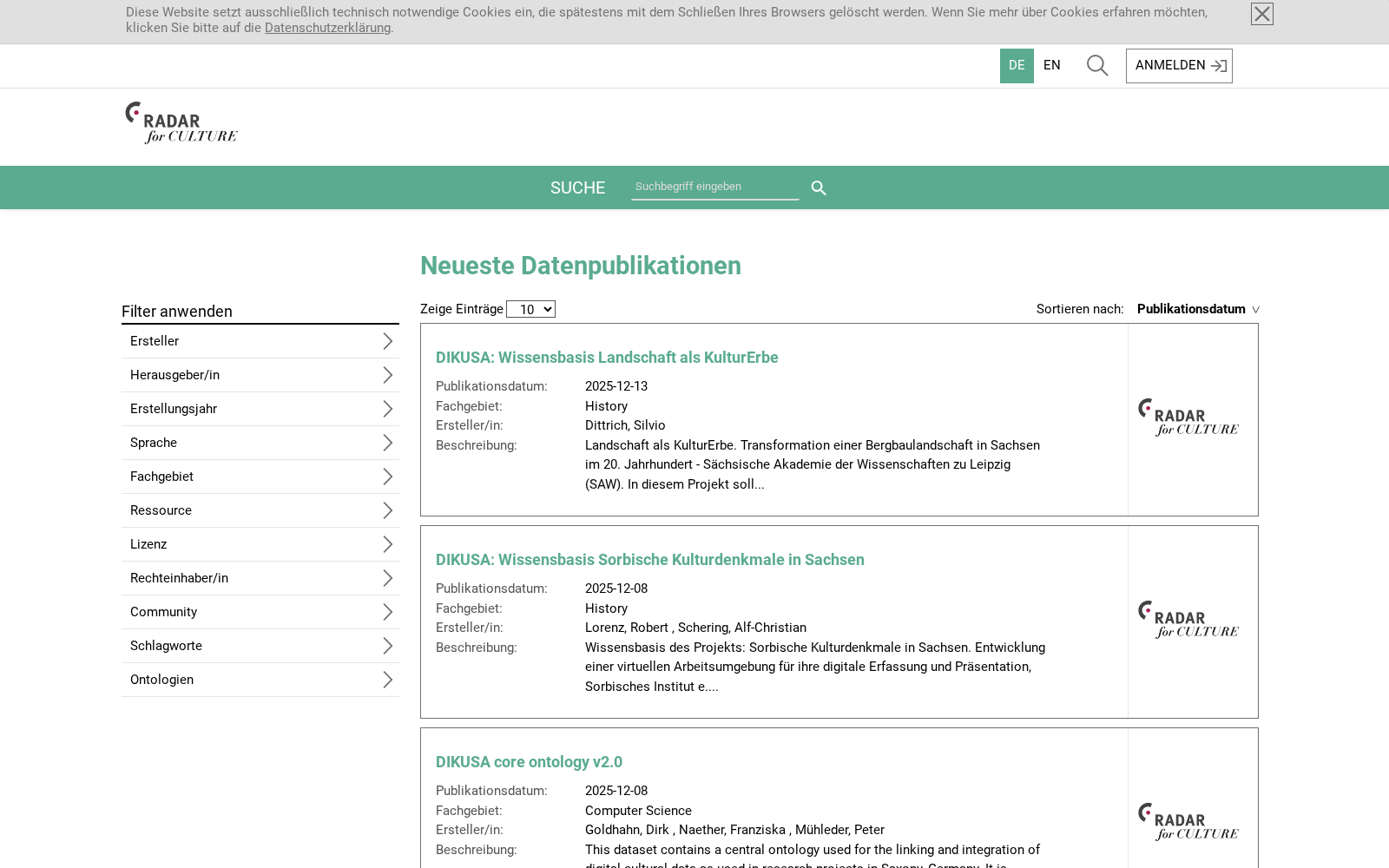Expand the Ontologien filter
This screenshot has width=1389, height=868.
pos(260,680)
